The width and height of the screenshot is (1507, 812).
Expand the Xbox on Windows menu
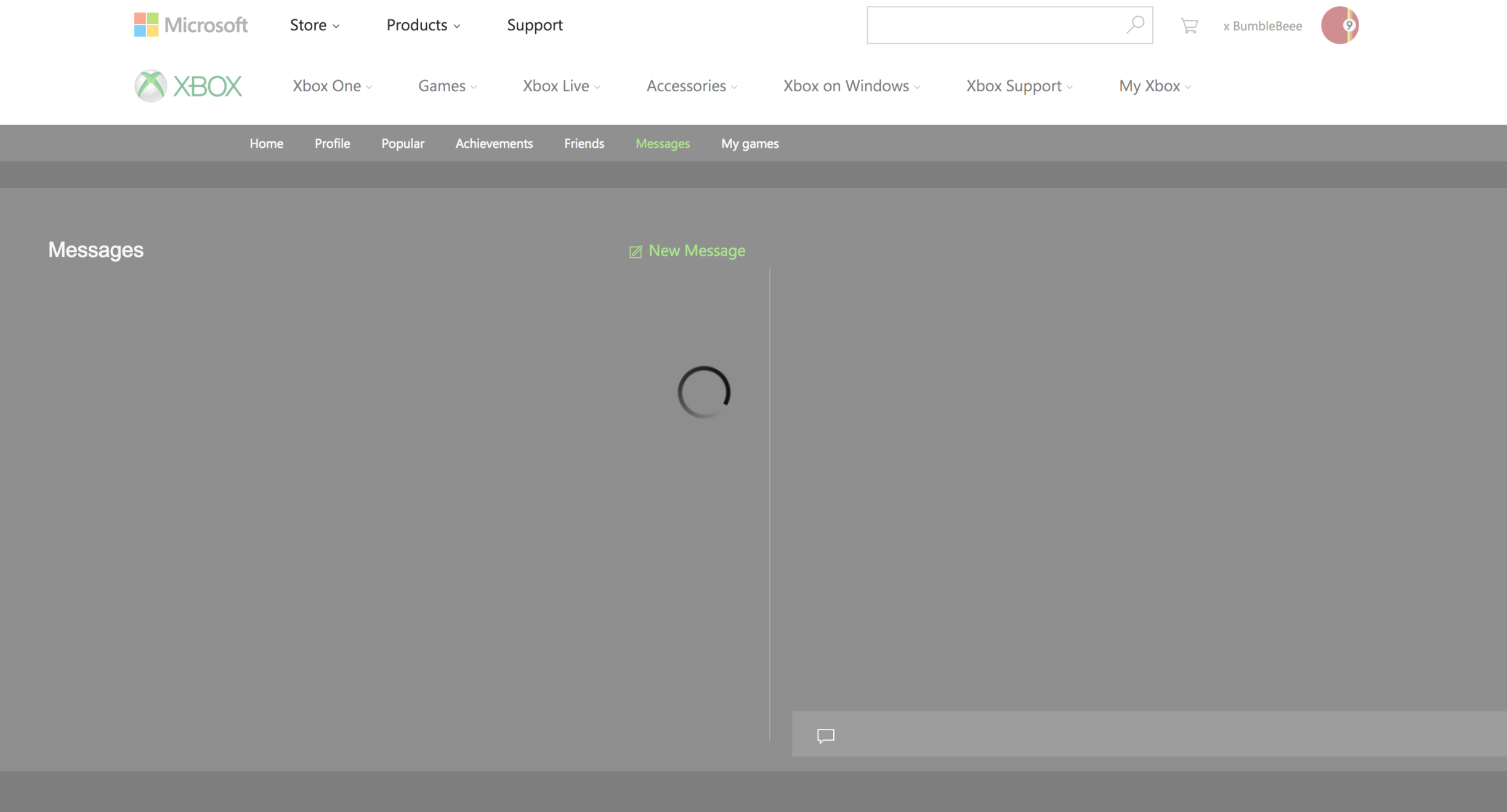pos(852,86)
